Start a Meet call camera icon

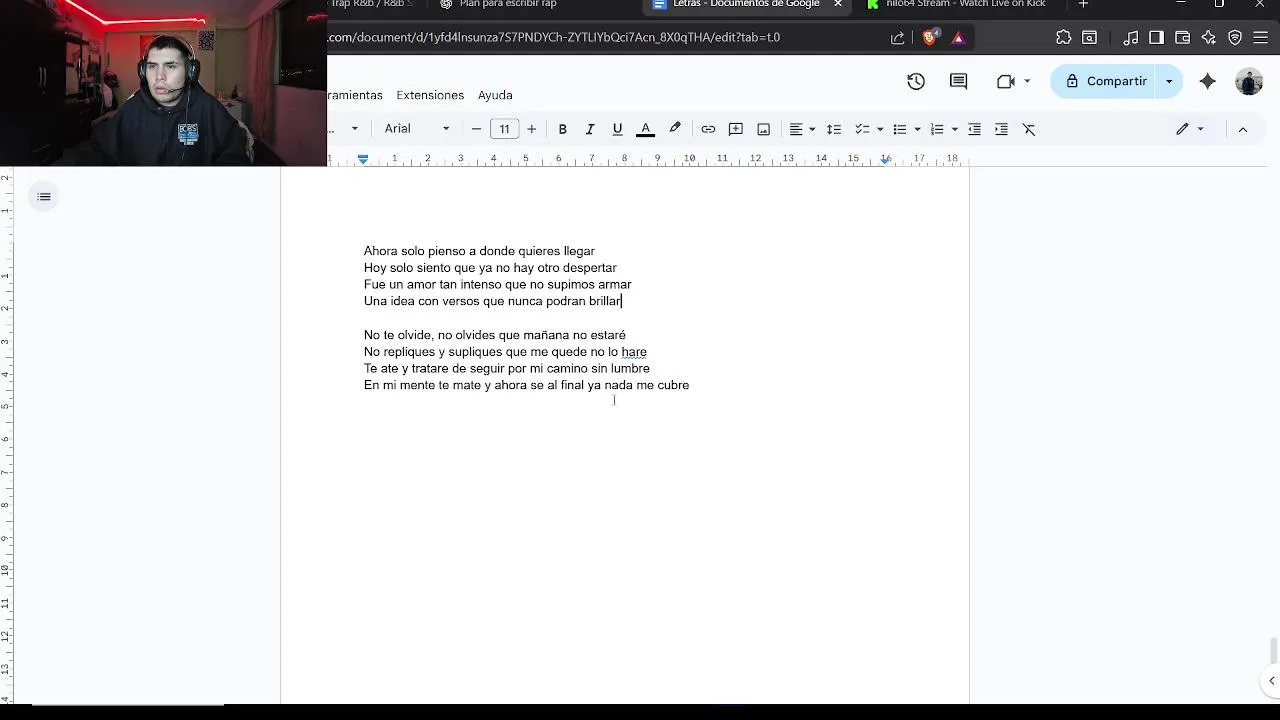1006,81
